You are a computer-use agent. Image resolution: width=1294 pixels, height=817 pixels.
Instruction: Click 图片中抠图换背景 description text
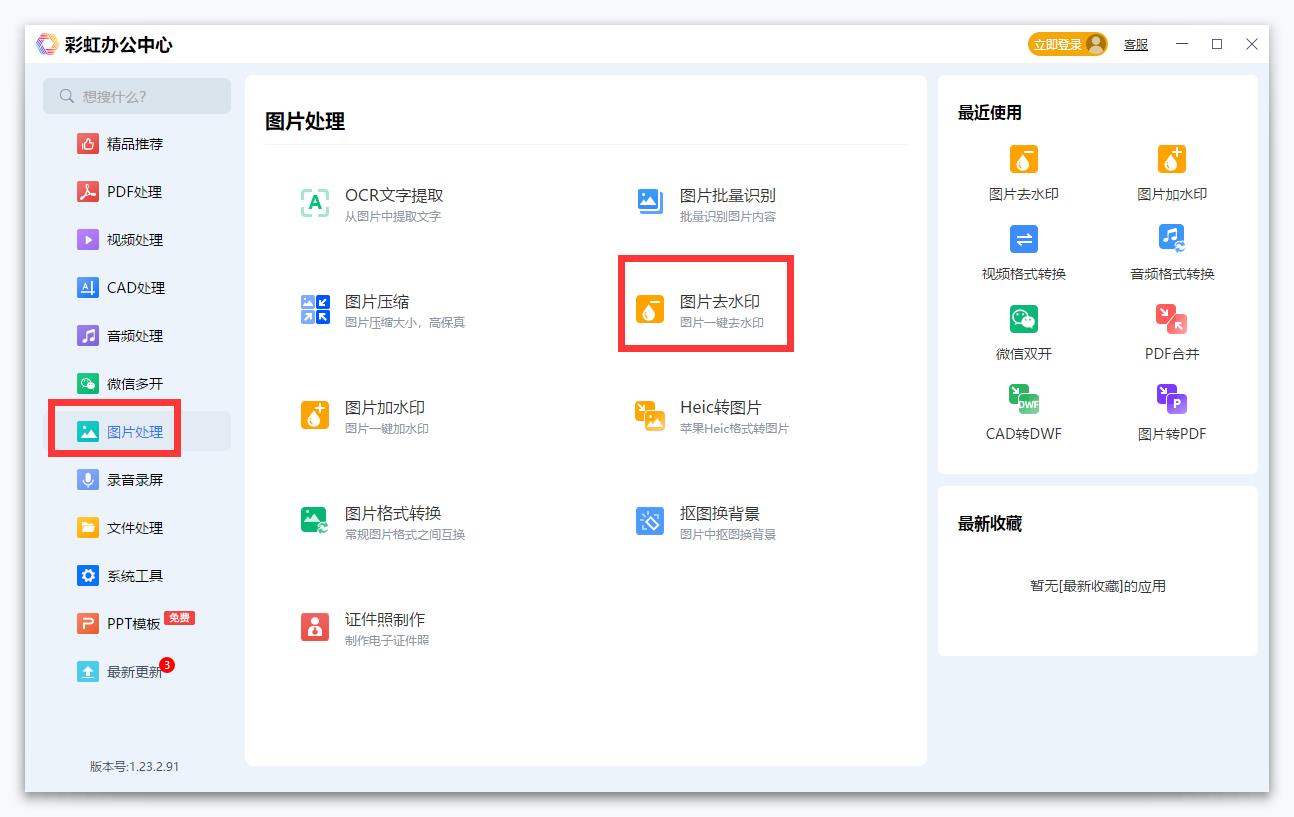click(x=728, y=535)
